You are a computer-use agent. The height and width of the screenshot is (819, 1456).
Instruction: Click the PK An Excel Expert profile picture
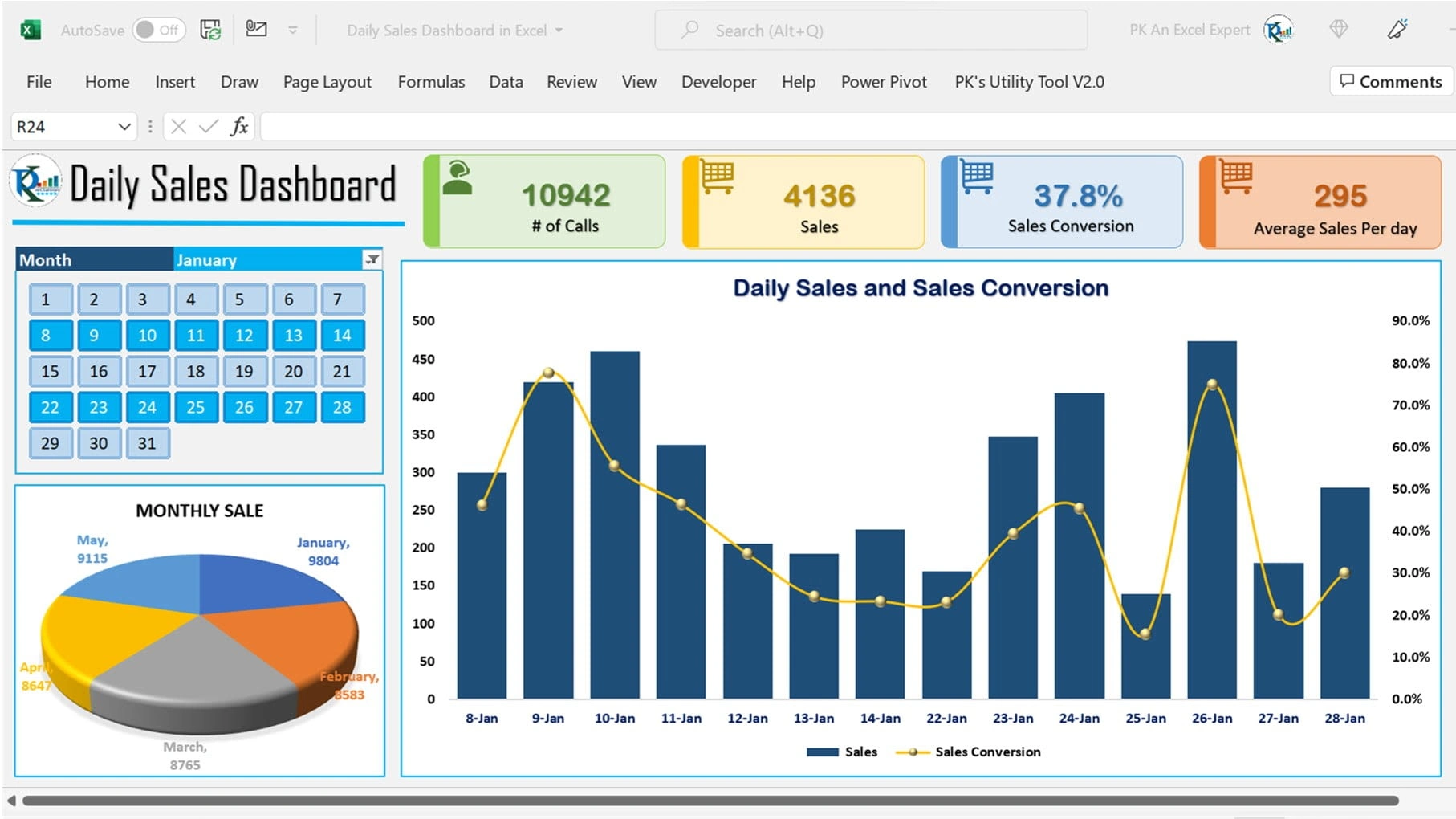point(1279,30)
